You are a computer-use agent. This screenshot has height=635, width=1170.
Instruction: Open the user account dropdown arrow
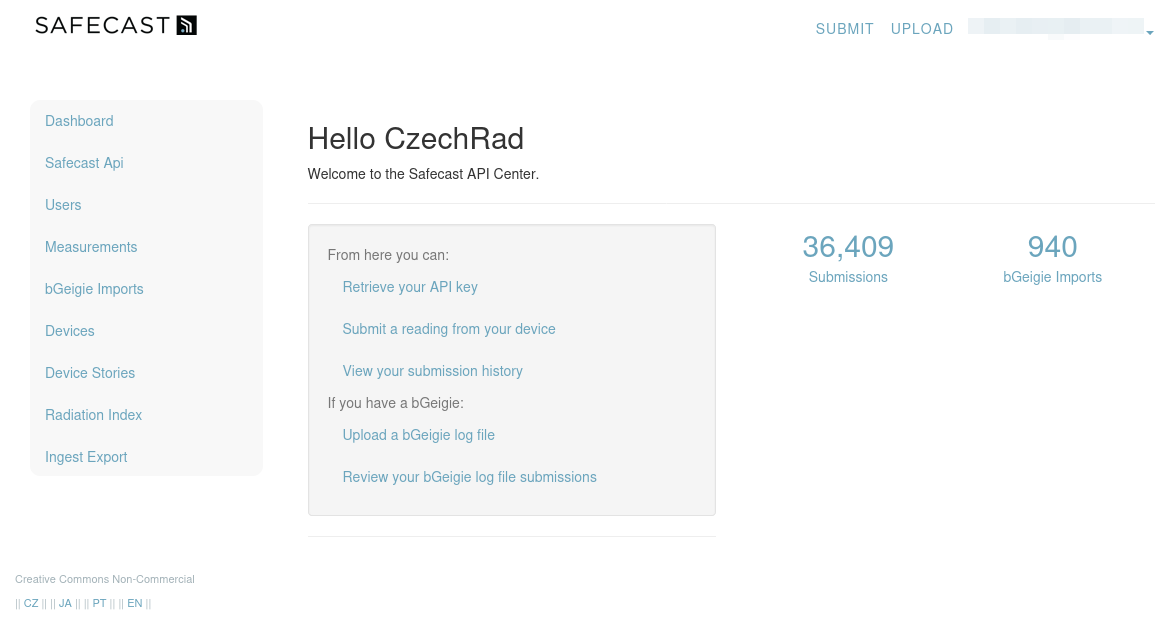point(1150,33)
